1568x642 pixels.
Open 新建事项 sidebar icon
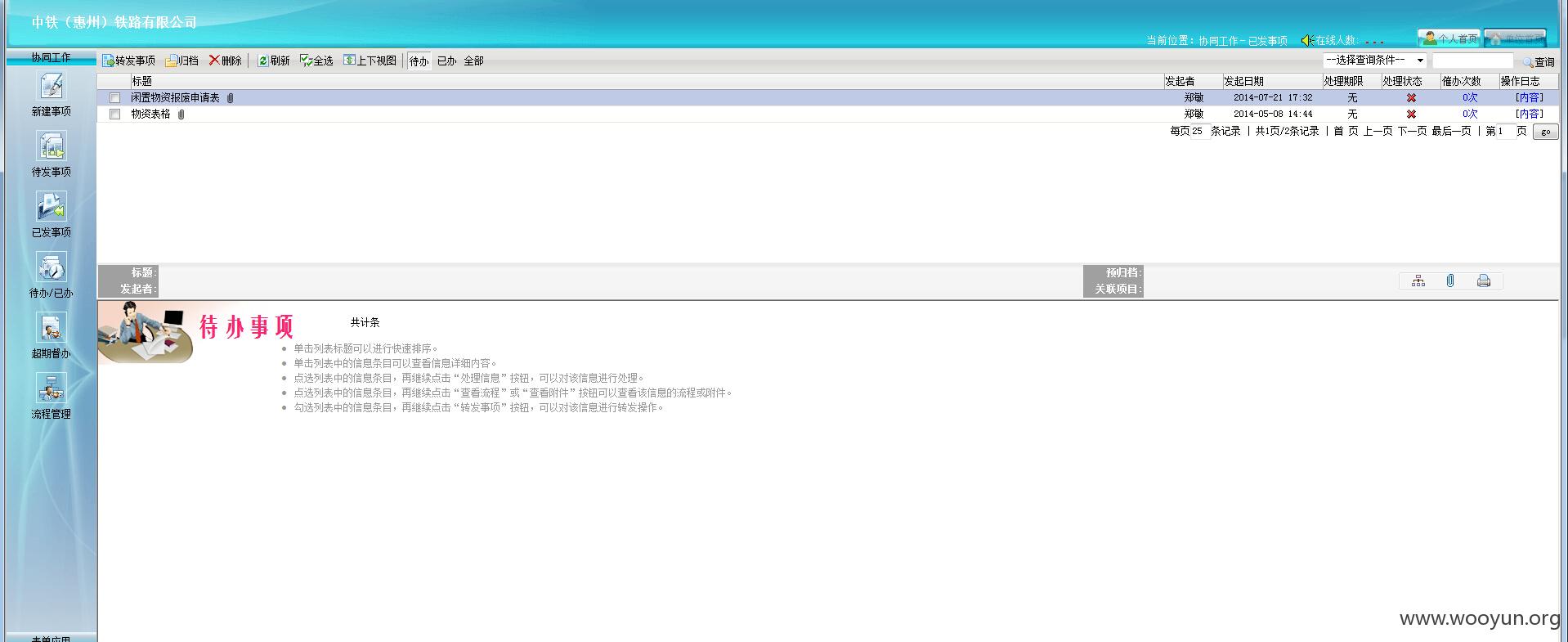click(51, 87)
